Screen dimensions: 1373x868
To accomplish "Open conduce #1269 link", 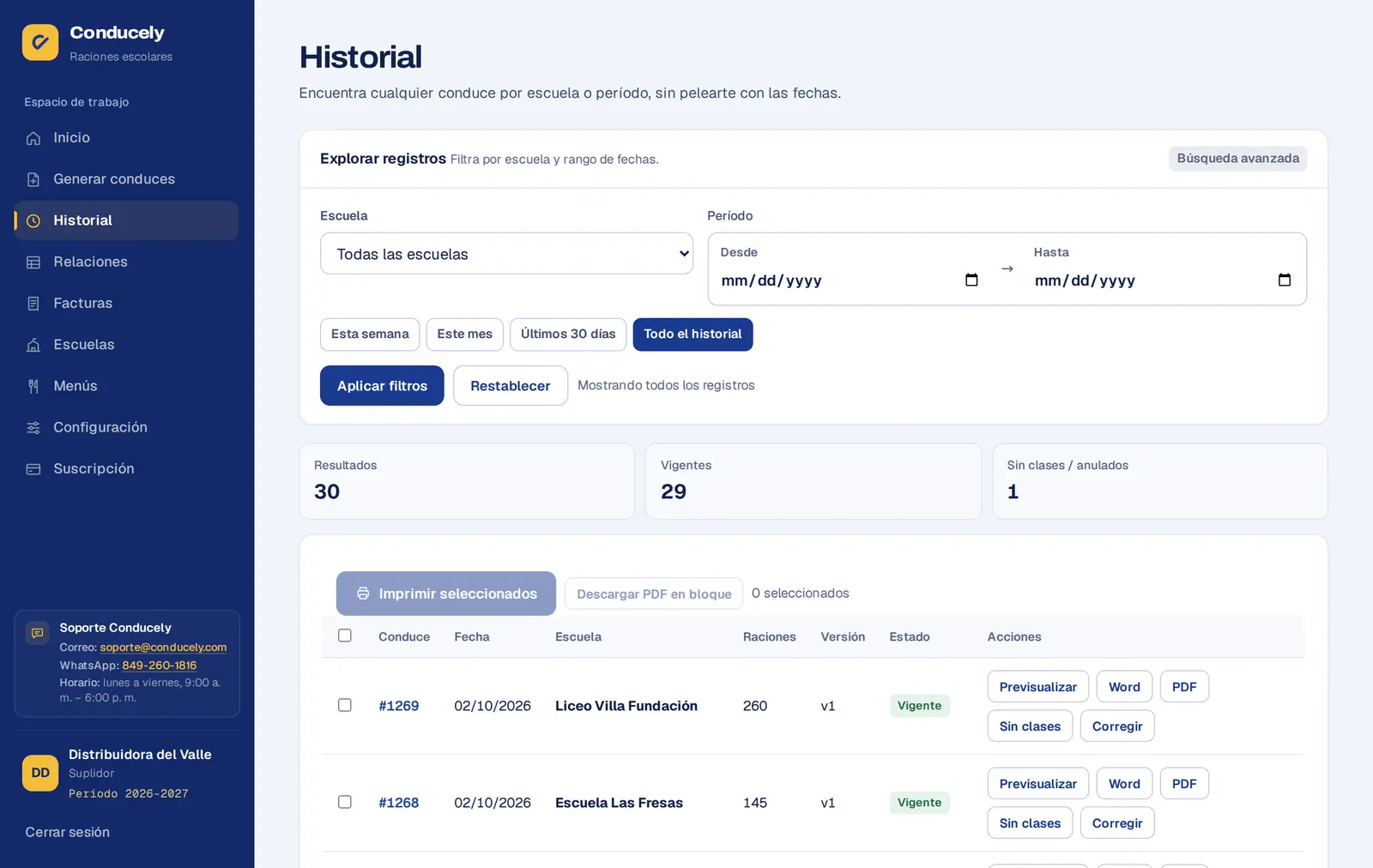I will (x=399, y=706).
